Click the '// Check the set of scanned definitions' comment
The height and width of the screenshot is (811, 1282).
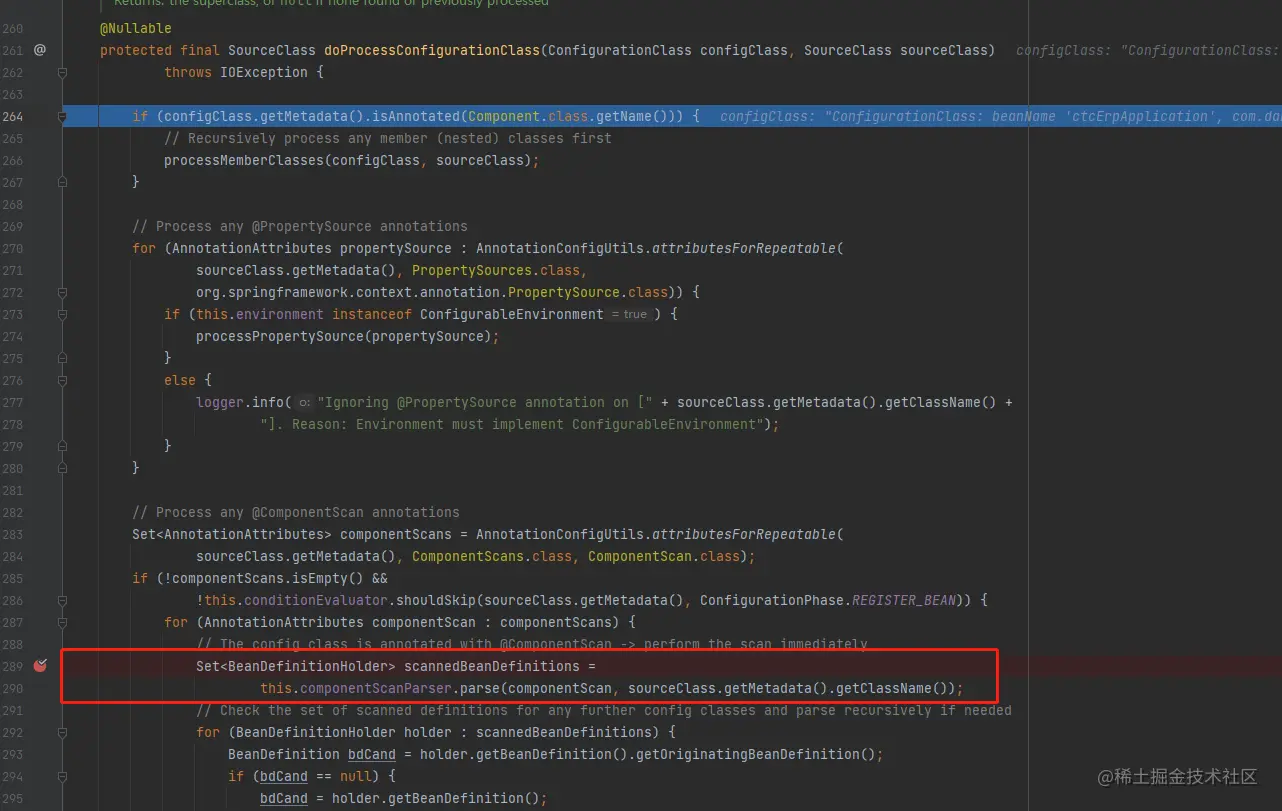604,710
